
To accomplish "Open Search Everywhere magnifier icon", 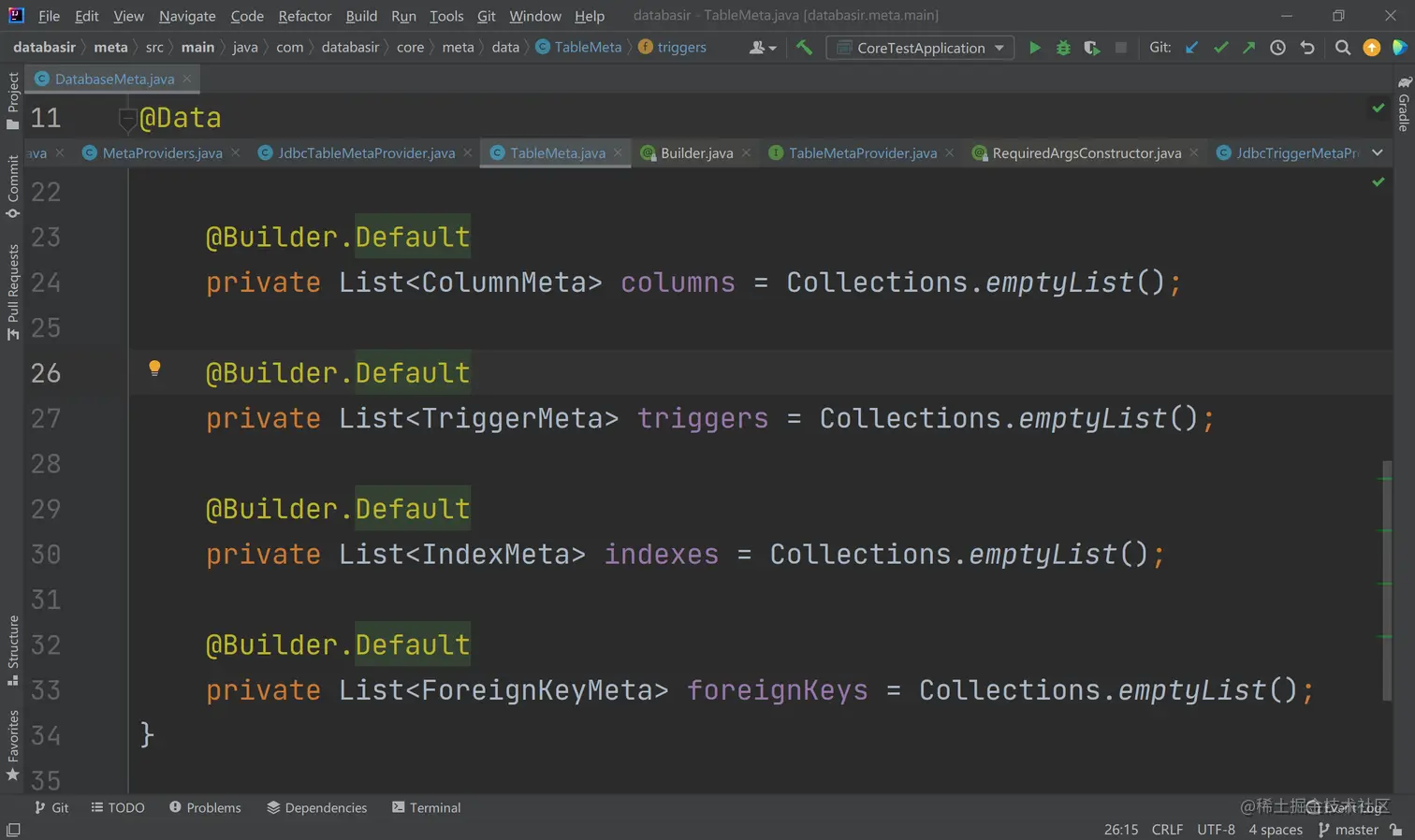I will click(1343, 48).
